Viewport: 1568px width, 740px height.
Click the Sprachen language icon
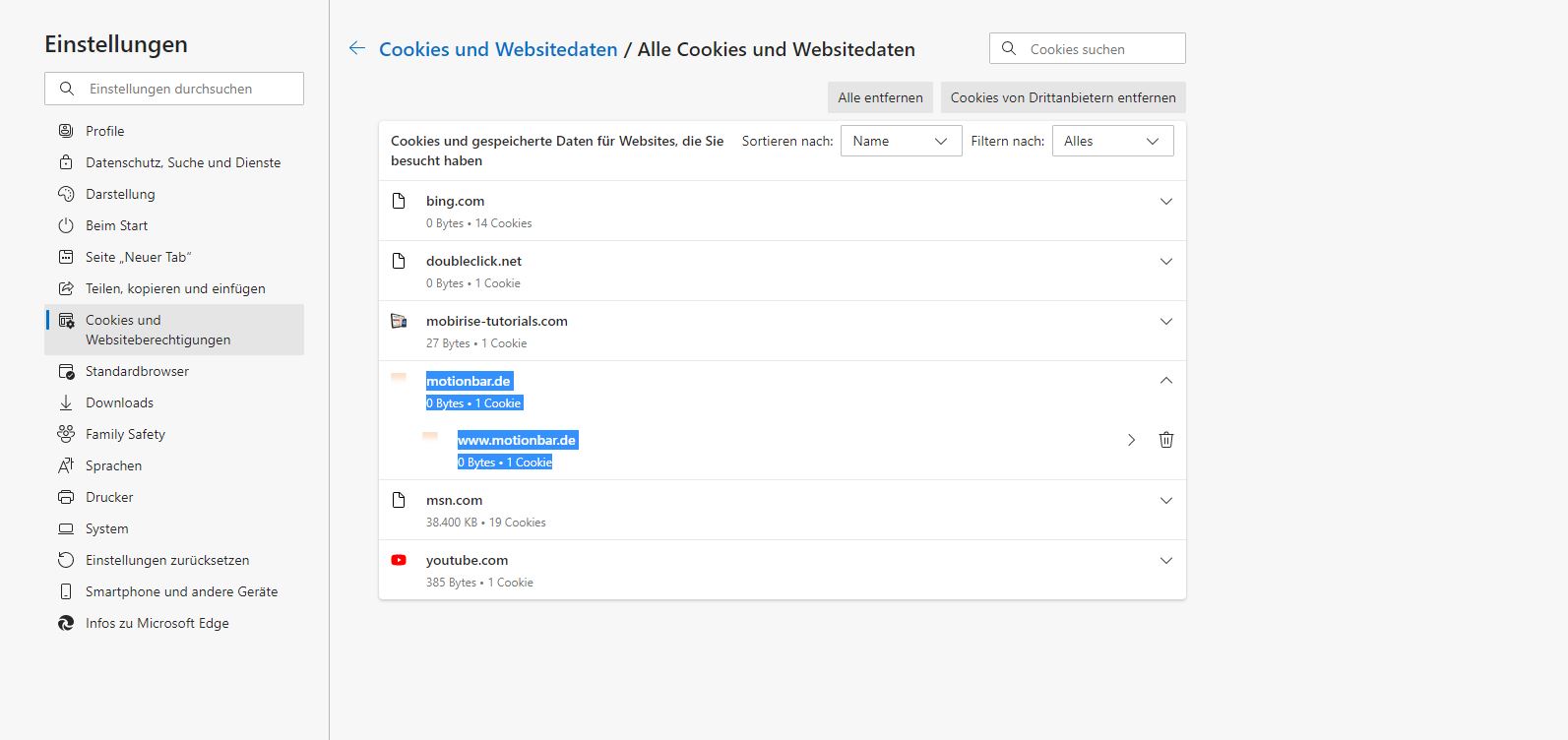point(66,465)
